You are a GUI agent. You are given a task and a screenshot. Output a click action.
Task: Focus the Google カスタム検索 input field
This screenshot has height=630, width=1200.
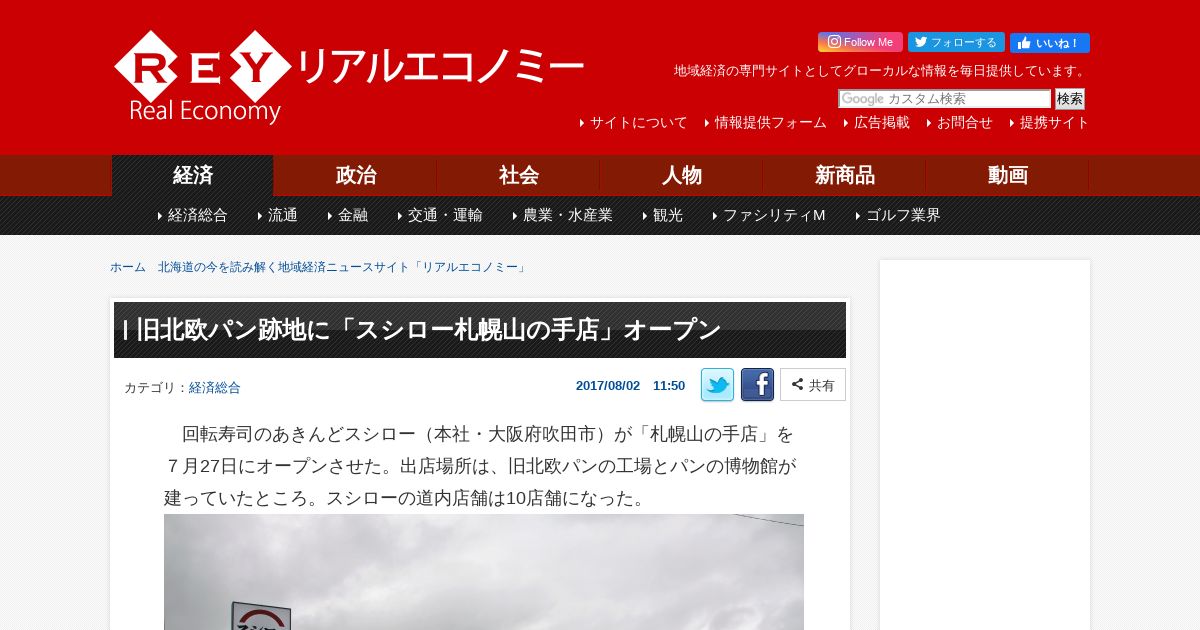(x=945, y=99)
